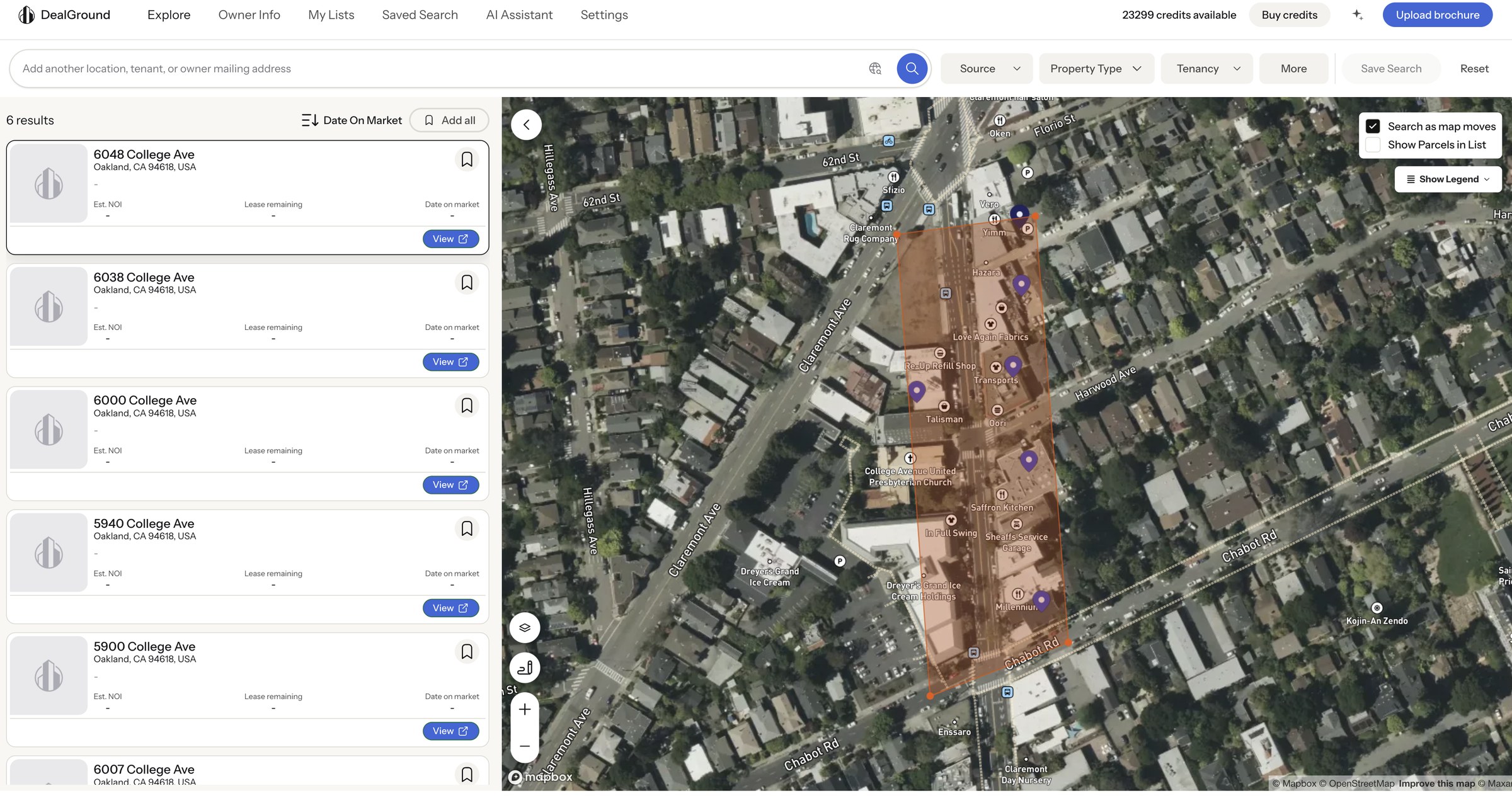Focus the location search input field

(x=441, y=69)
